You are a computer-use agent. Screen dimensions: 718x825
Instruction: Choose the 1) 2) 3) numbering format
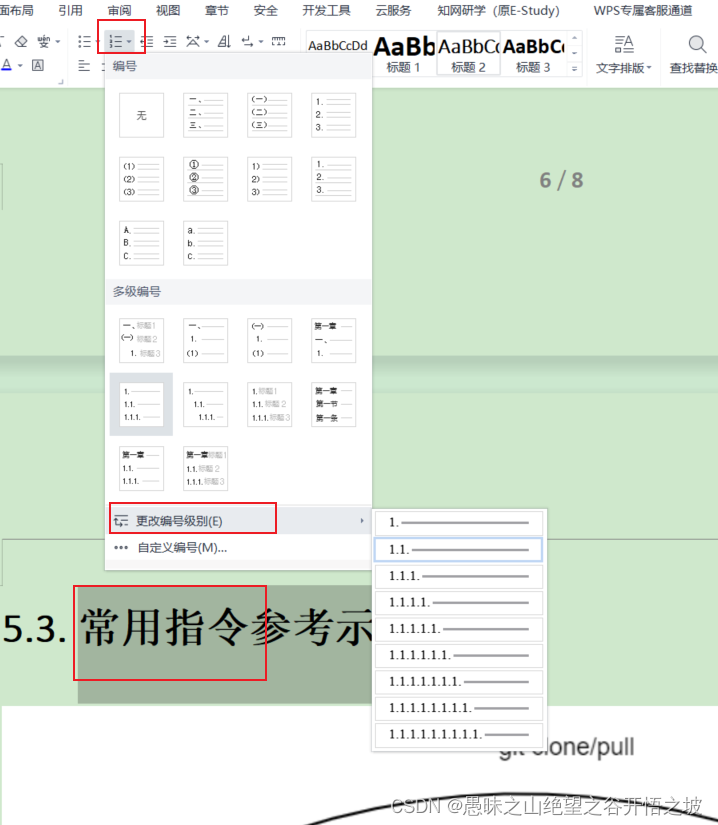[269, 179]
